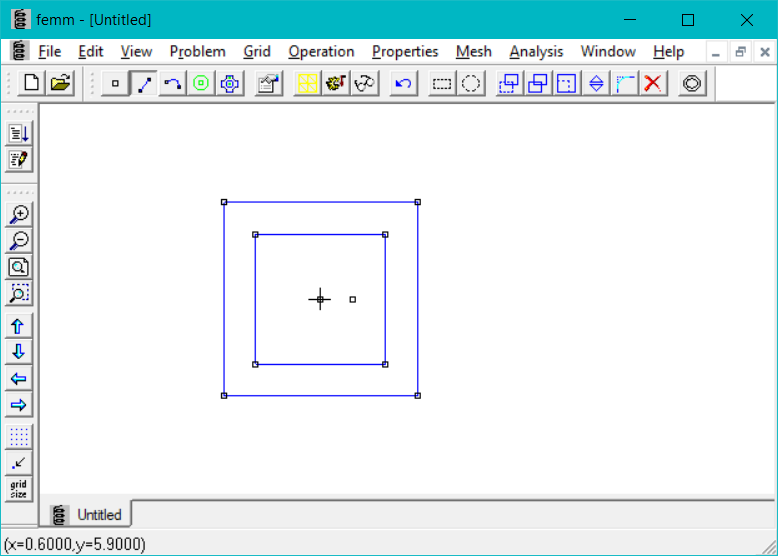Click the zoom out magnifier

19,241
